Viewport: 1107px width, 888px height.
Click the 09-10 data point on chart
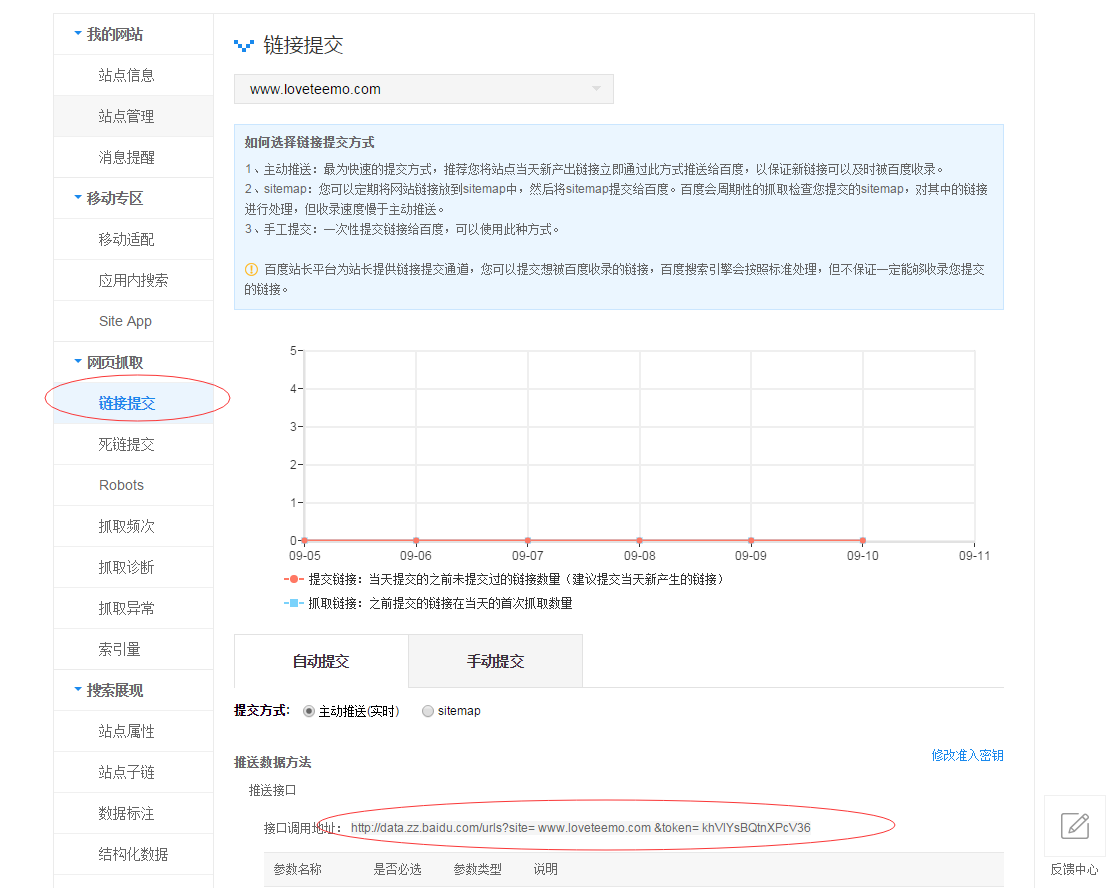coord(862,540)
